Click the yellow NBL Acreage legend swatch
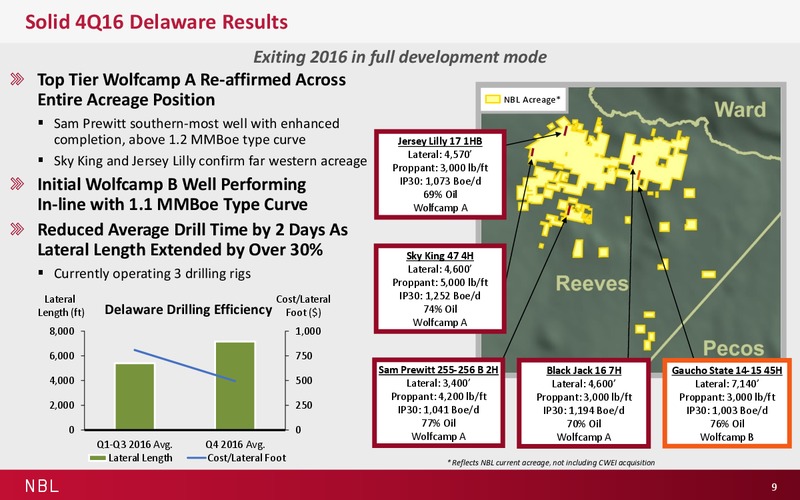 pos(492,99)
